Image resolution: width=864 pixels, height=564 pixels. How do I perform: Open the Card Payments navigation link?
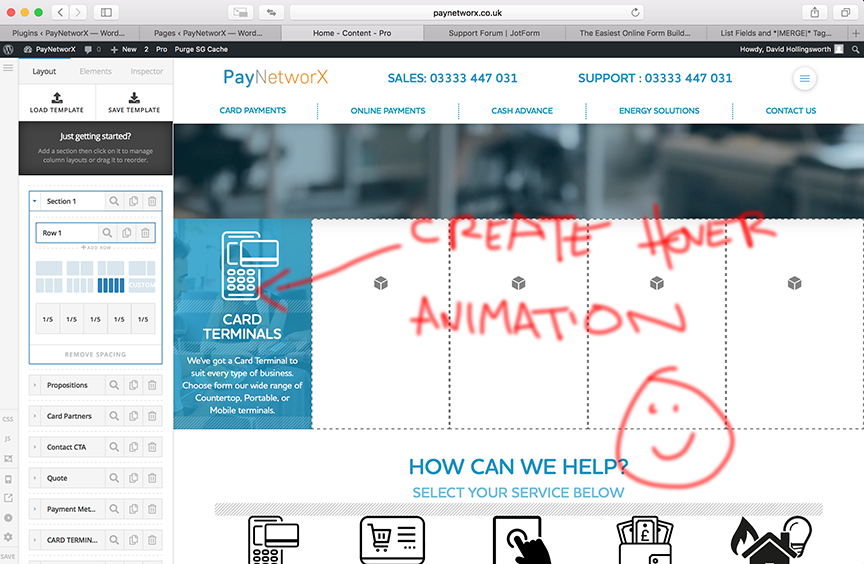pos(252,110)
